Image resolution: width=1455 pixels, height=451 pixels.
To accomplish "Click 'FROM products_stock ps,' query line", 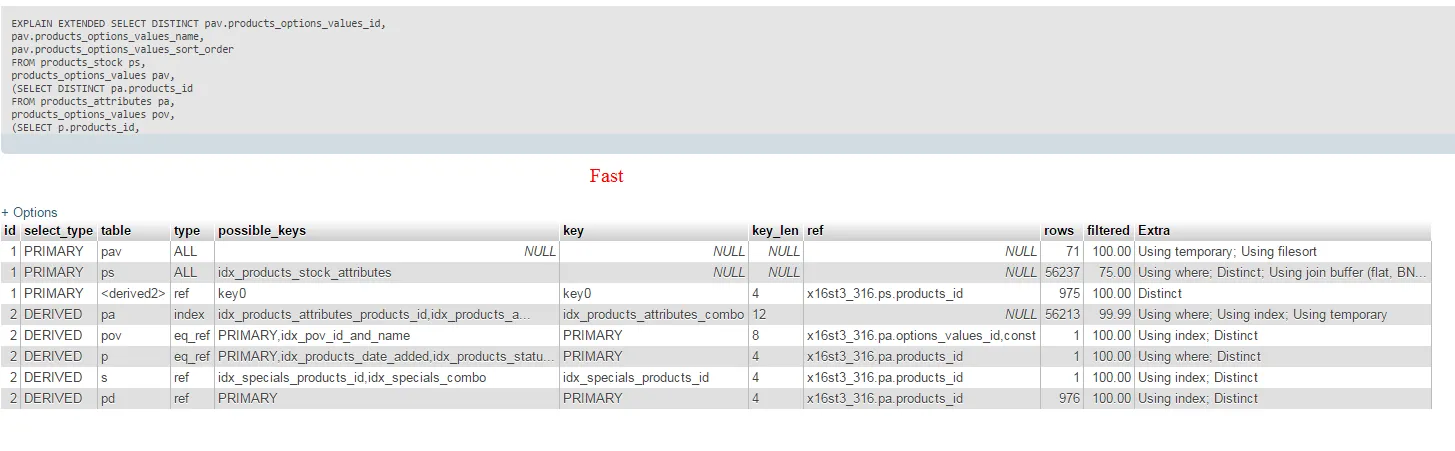I will tap(78, 62).
